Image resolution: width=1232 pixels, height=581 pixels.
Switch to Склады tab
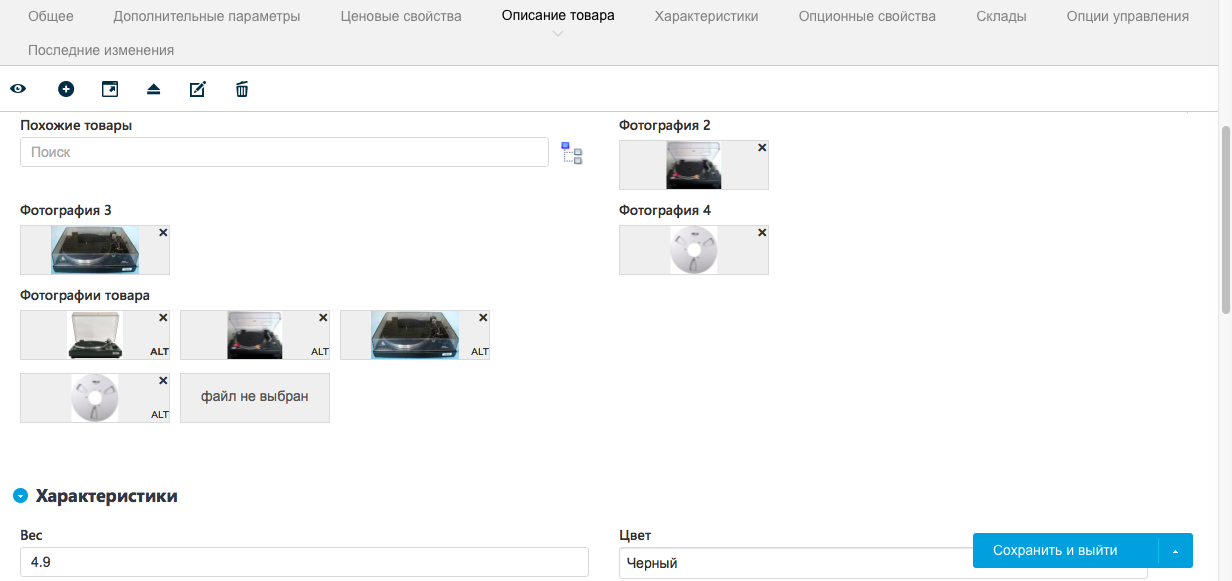coord(1001,16)
